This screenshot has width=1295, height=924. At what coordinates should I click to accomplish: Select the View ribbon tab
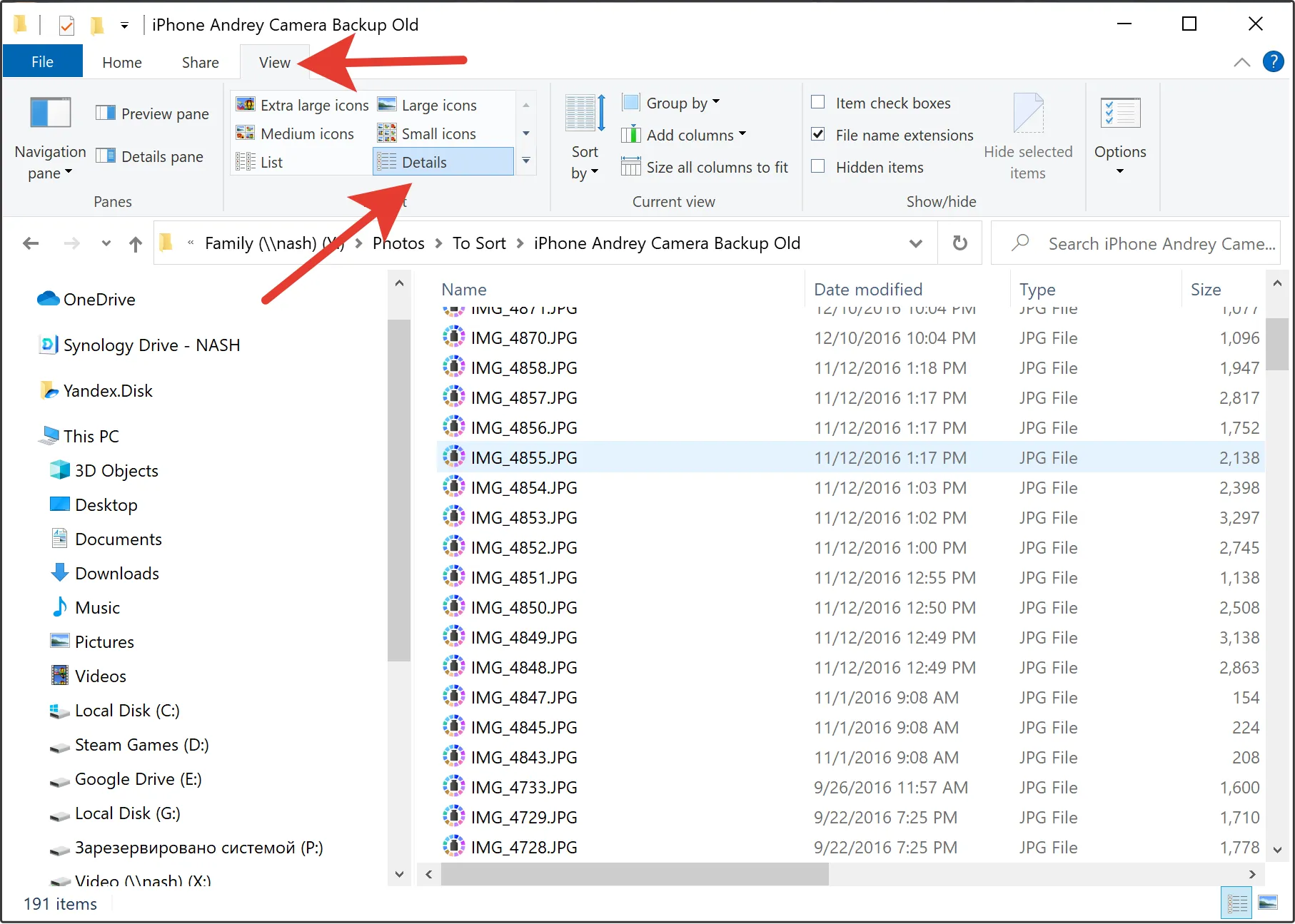pos(275,62)
